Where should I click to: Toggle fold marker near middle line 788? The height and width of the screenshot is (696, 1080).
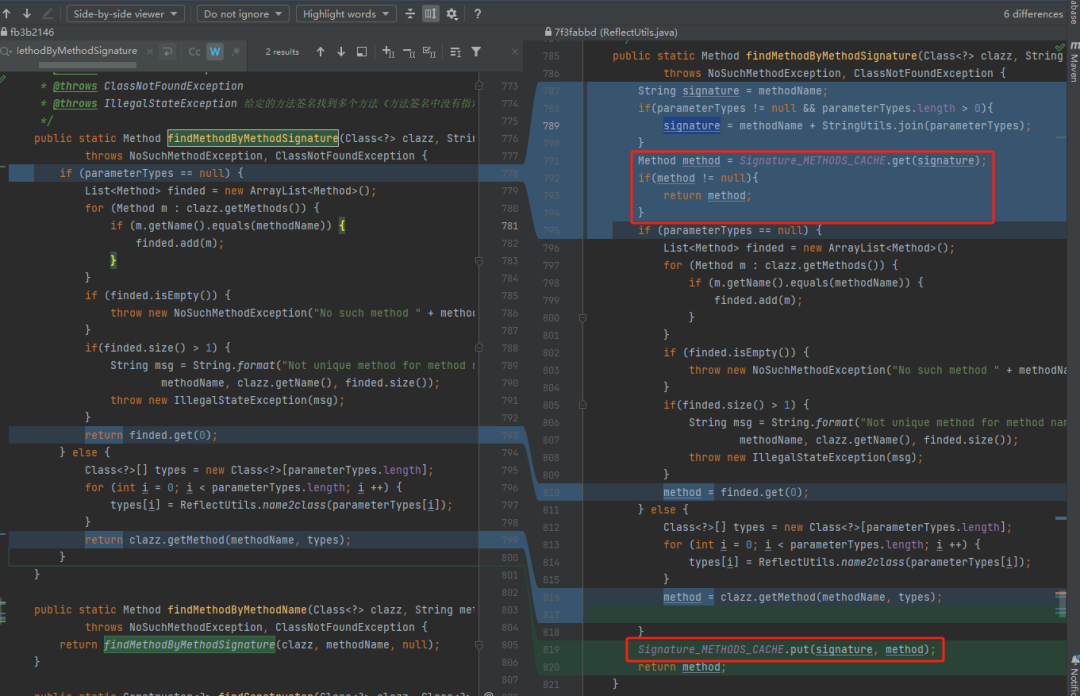[479, 347]
